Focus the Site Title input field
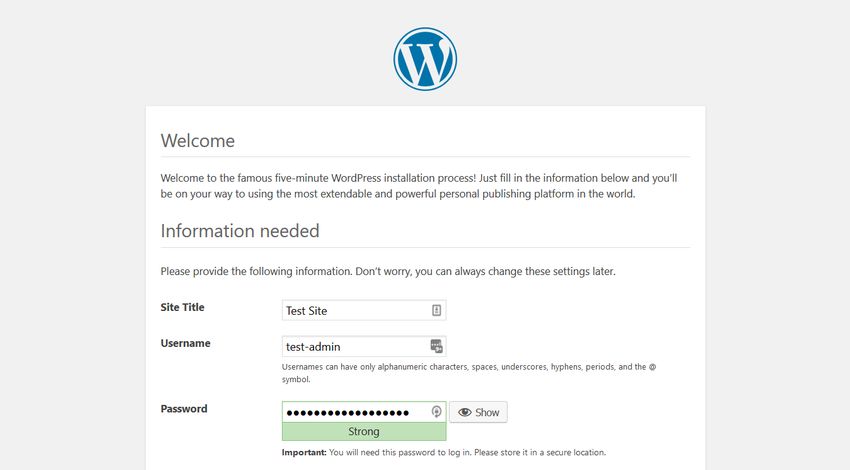The image size is (850, 470). 364,310
